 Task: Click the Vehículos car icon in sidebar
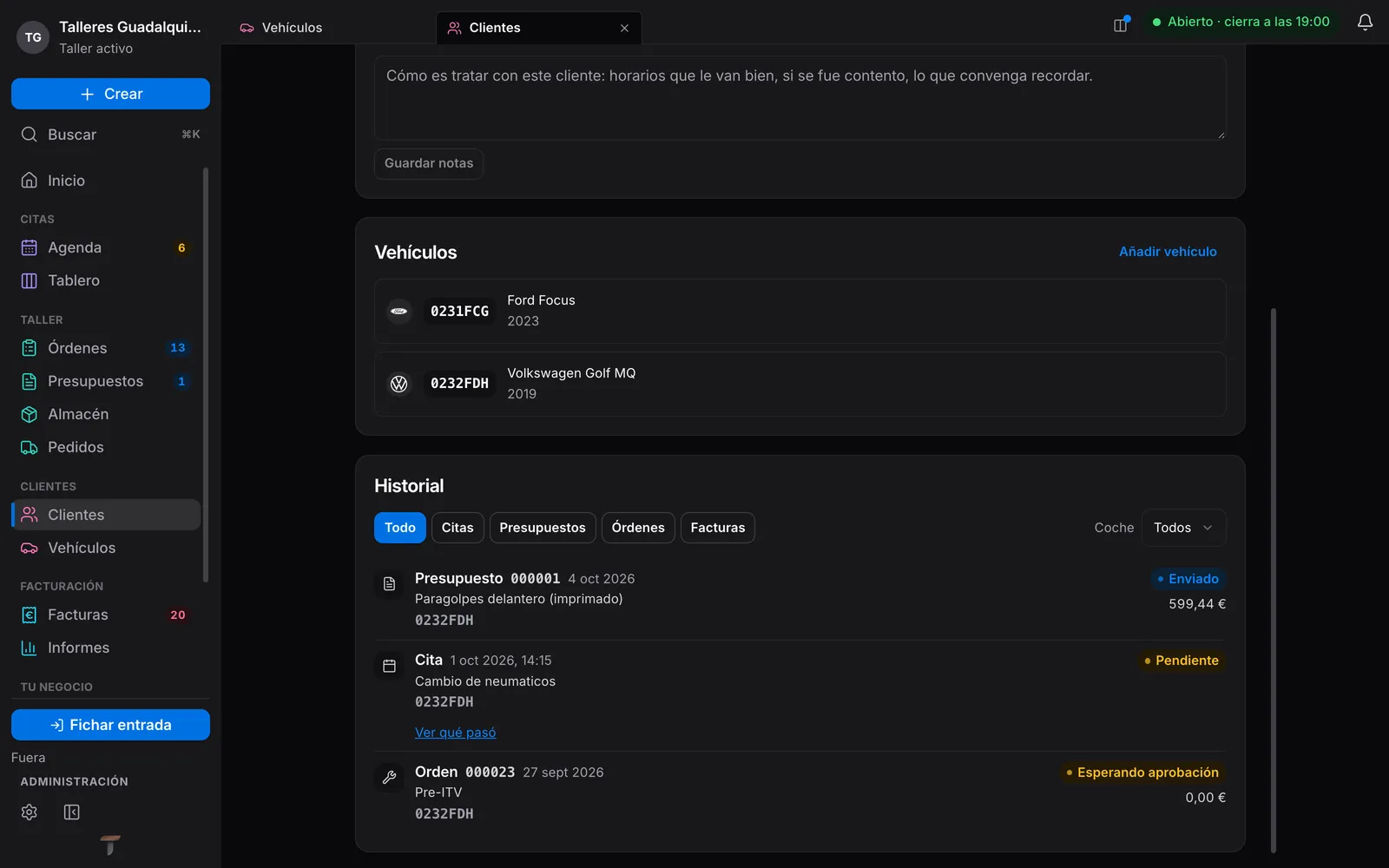(x=29, y=548)
